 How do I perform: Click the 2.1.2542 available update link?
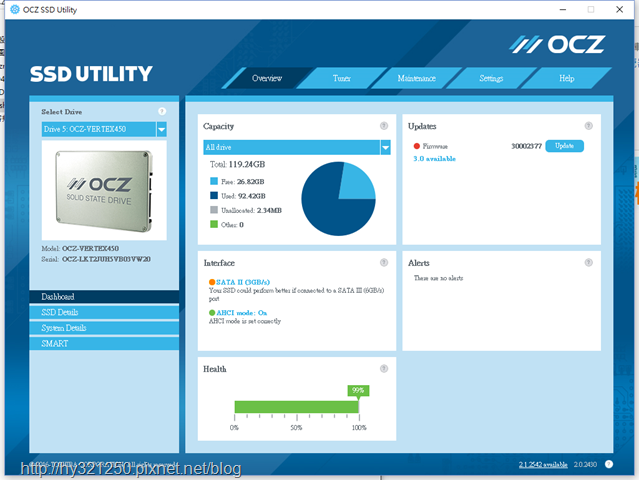(x=543, y=465)
